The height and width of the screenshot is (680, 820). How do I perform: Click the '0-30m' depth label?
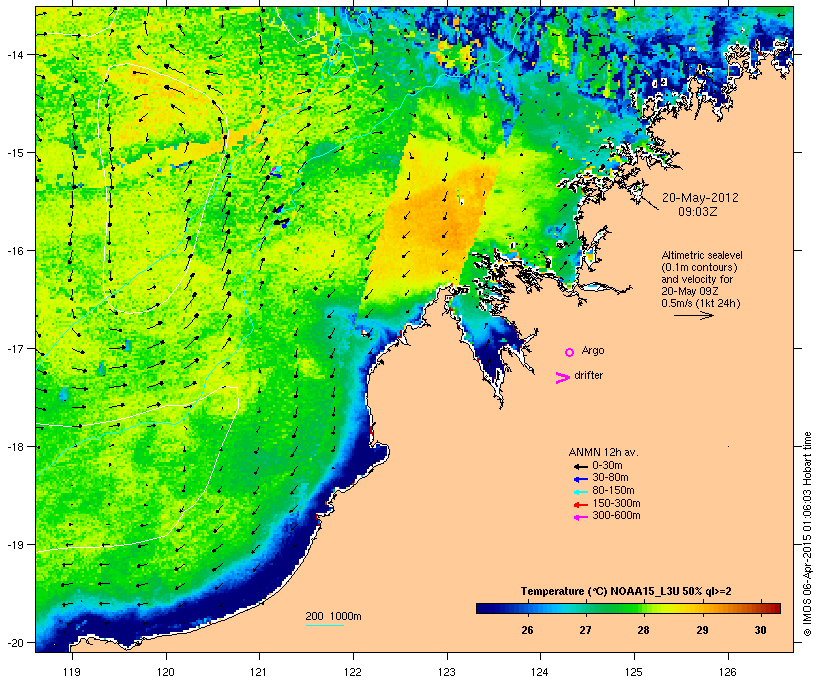coord(607,466)
